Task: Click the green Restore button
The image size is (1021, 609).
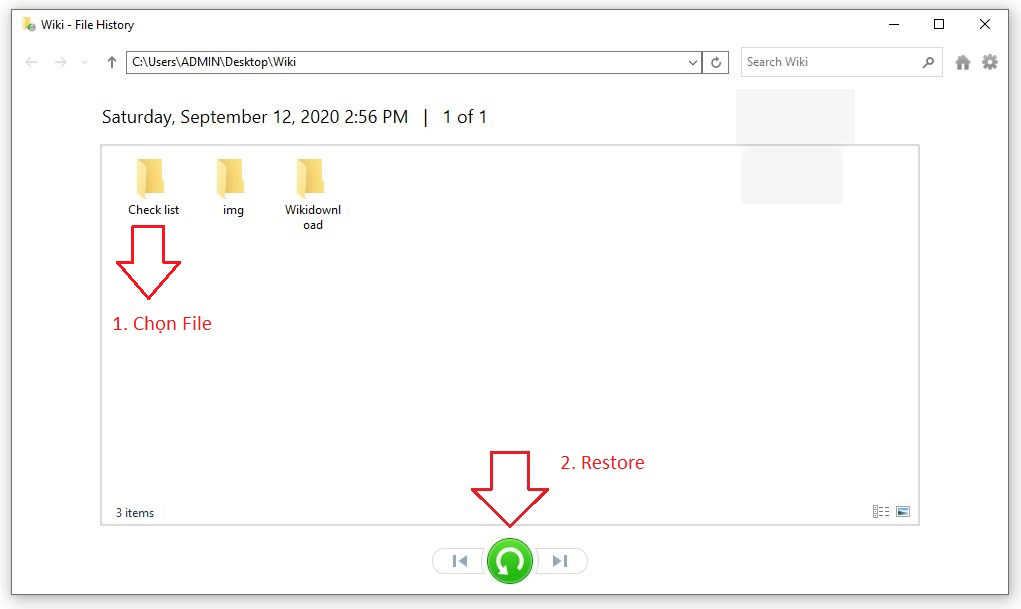Action: 510,561
